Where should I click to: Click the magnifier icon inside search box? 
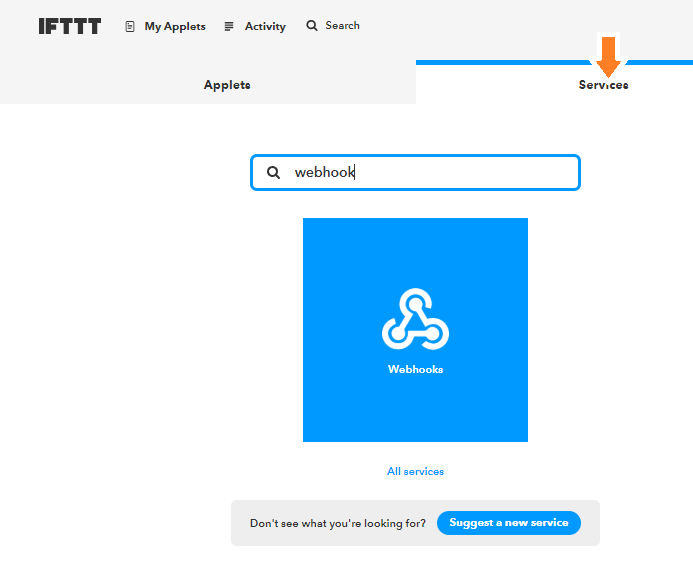(x=273, y=172)
